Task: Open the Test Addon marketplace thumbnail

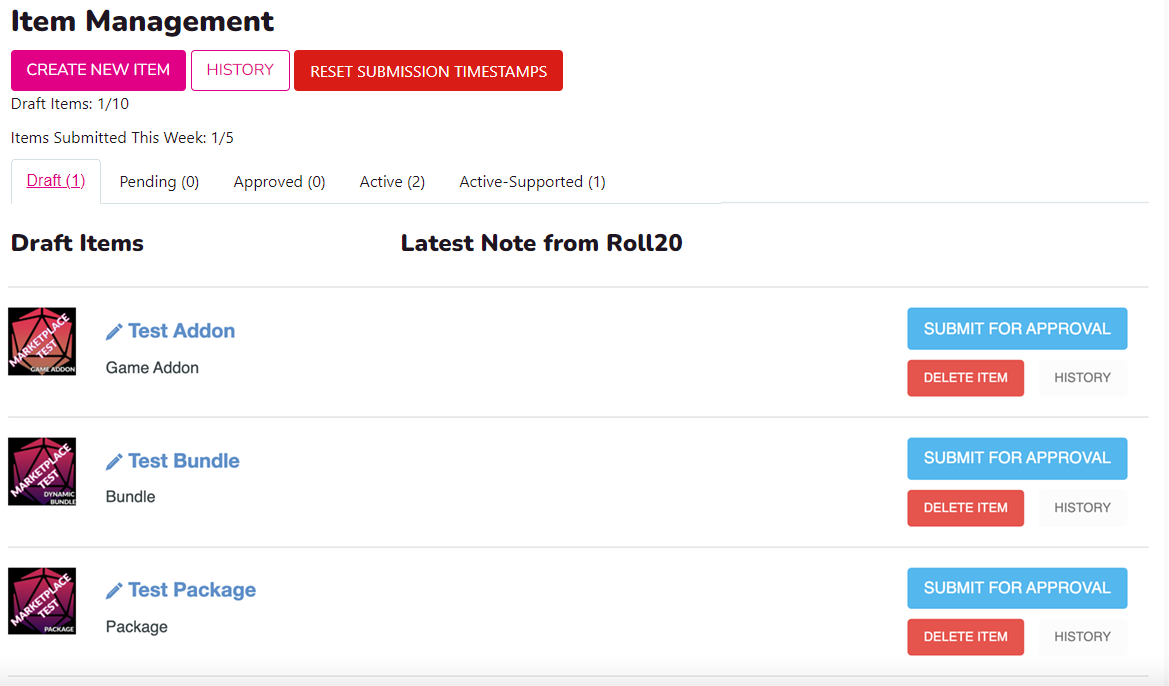Action: click(x=41, y=341)
